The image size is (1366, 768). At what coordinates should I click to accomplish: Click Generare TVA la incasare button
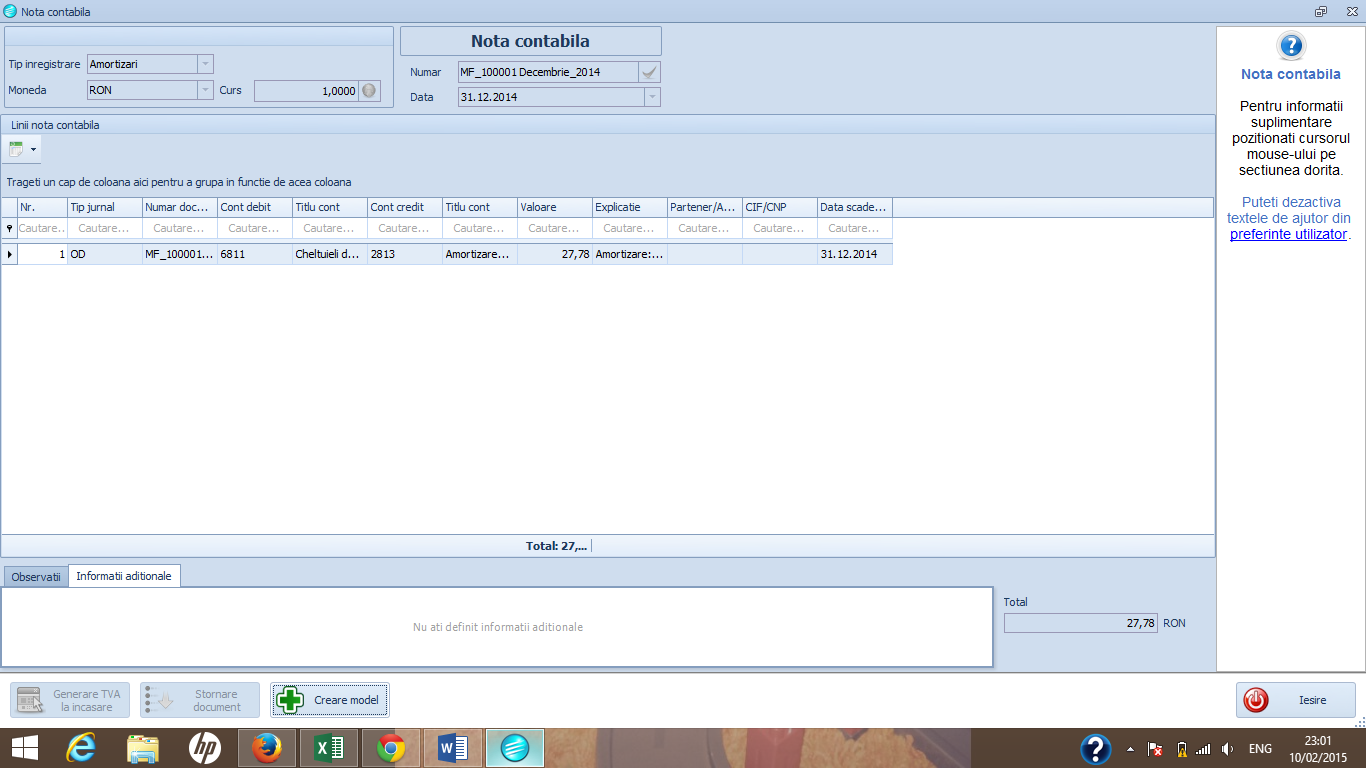tap(70, 700)
